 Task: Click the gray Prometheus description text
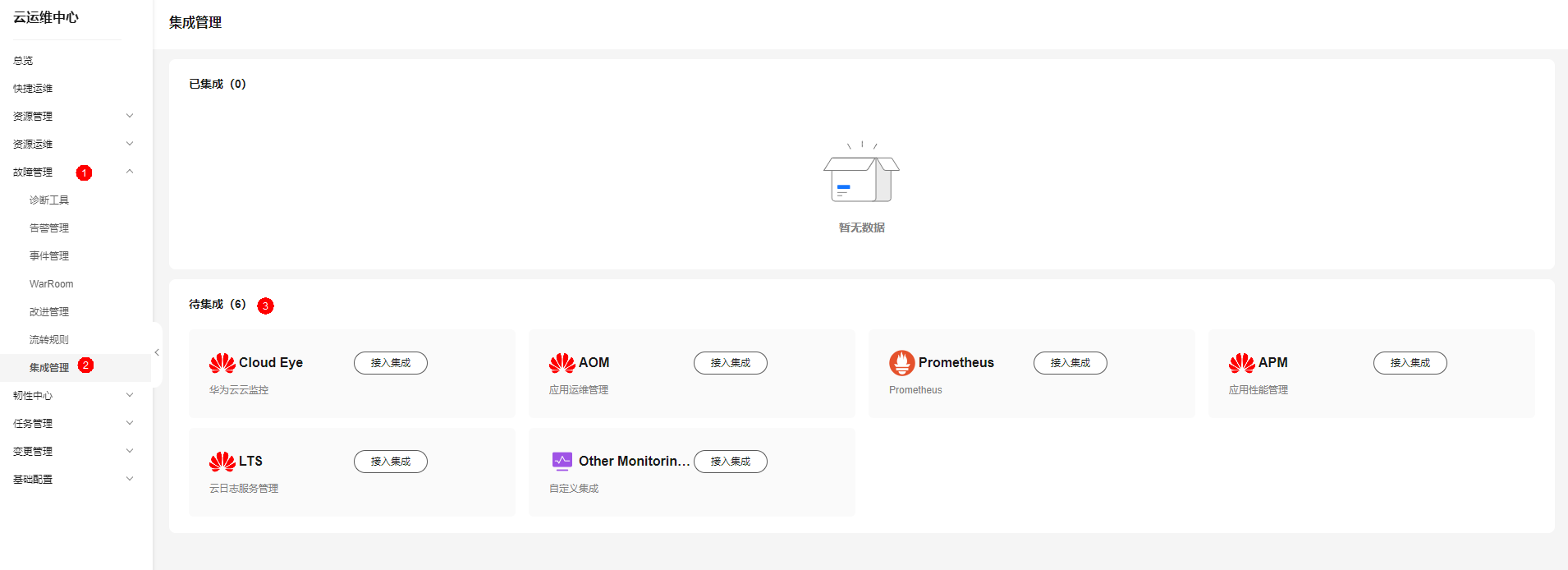click(x=915, y=390)
